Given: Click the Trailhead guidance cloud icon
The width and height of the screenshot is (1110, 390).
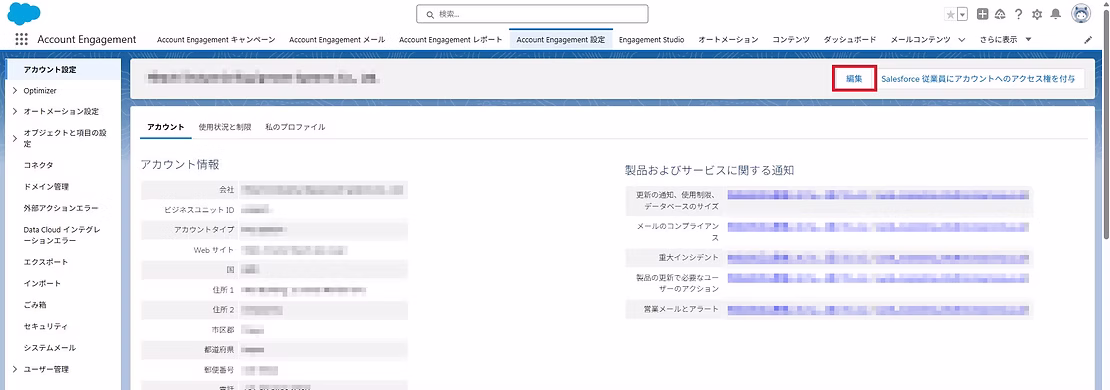Looking at the screenshot, I should click(x=1000, y=14).
